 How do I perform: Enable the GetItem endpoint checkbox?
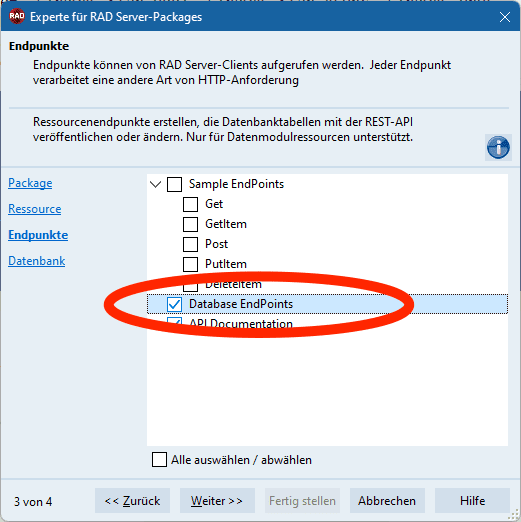click(190, 224)
